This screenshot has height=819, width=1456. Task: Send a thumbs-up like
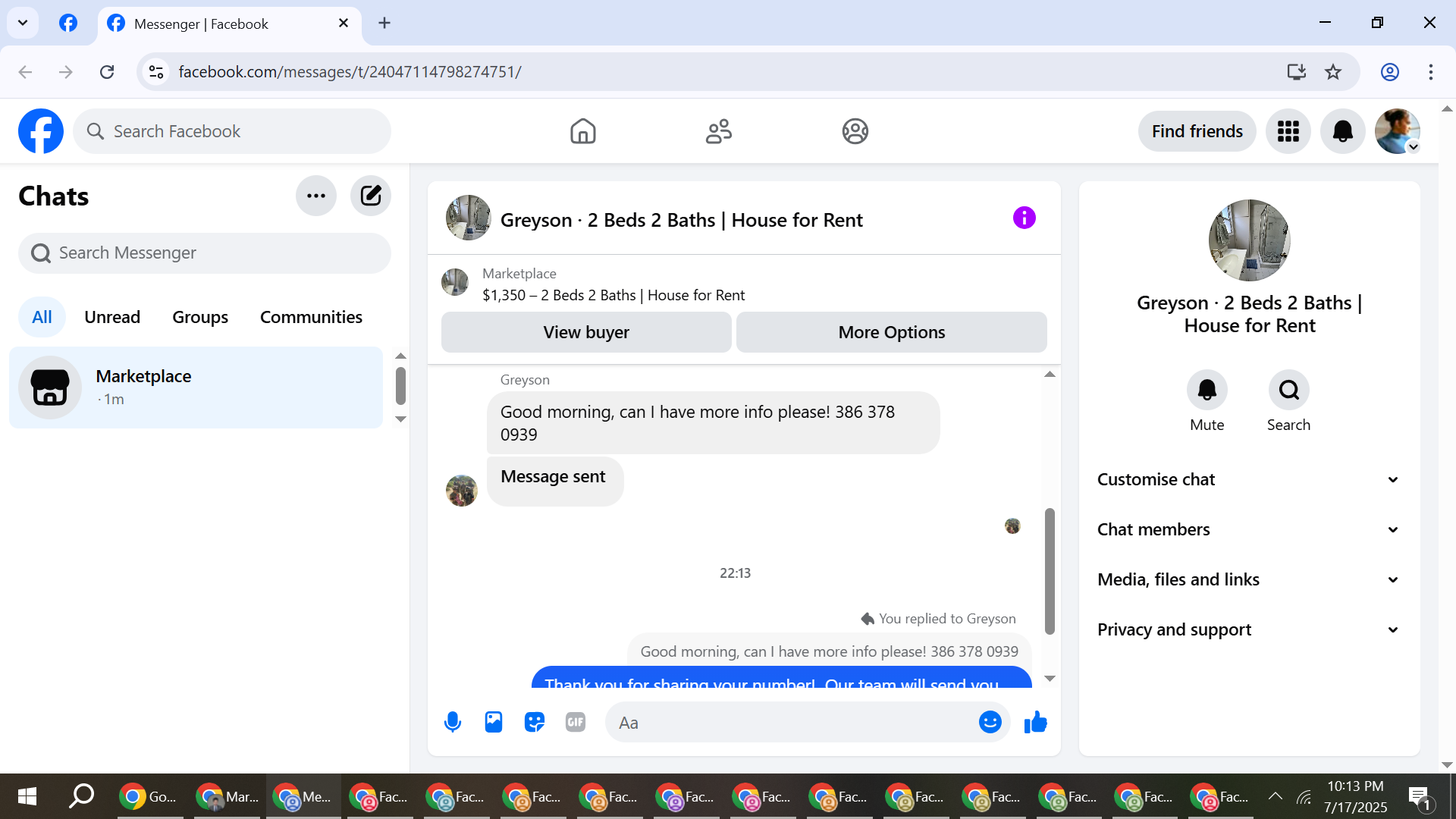click(1035, 723)
